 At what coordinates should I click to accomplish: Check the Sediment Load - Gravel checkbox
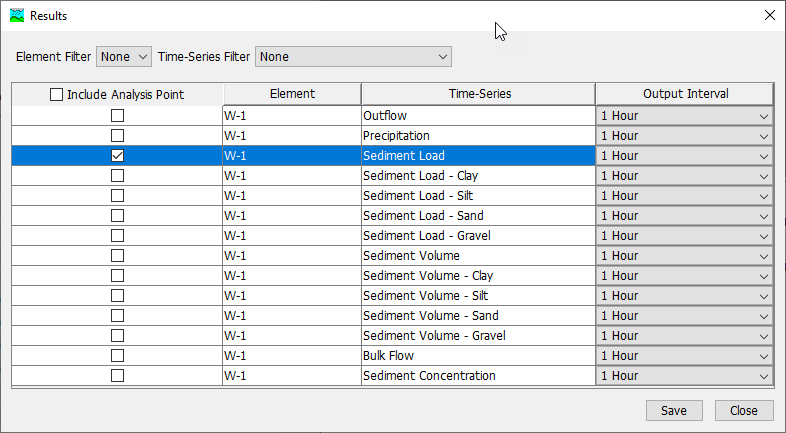[x=117, y=236]
